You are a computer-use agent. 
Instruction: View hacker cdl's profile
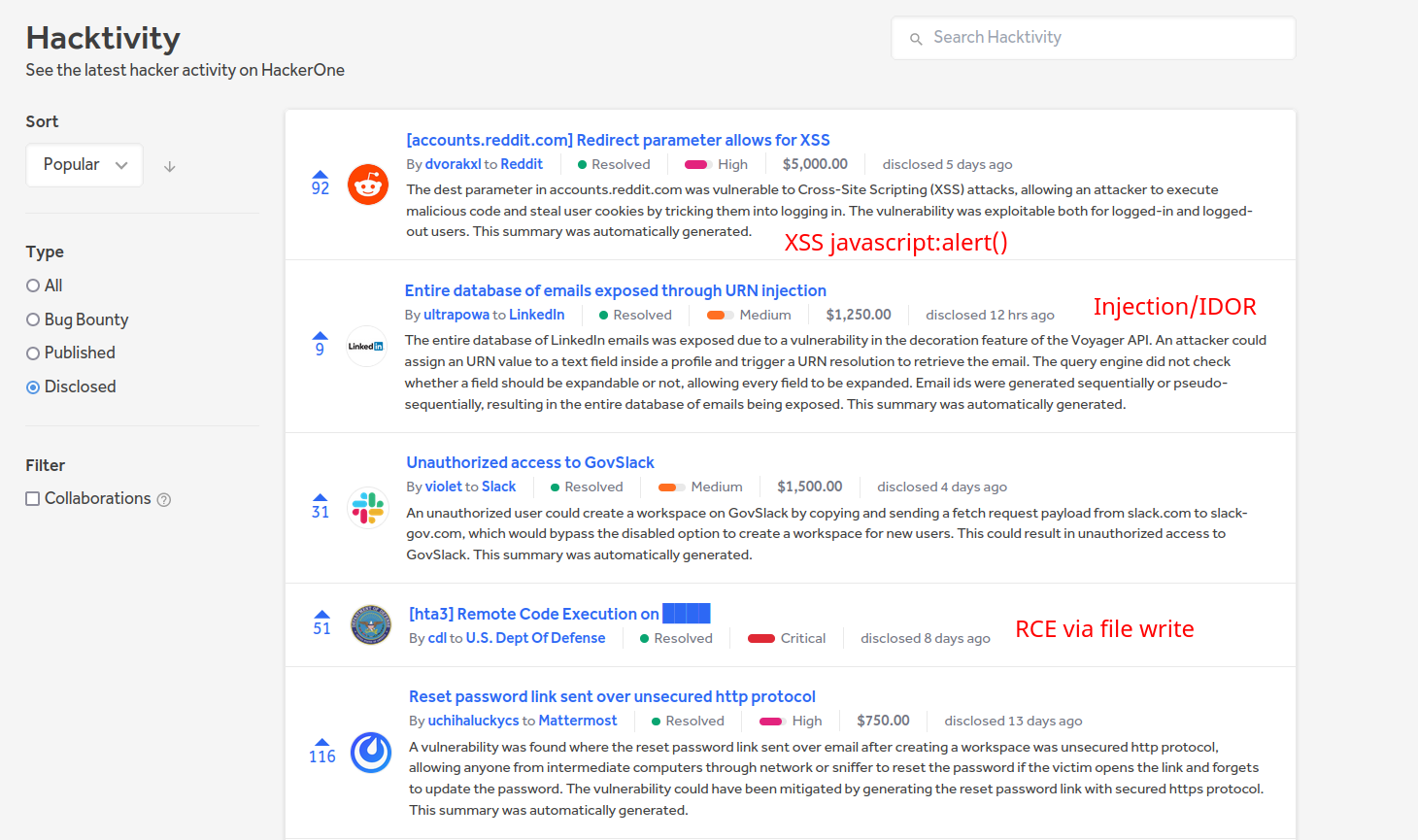437,639
